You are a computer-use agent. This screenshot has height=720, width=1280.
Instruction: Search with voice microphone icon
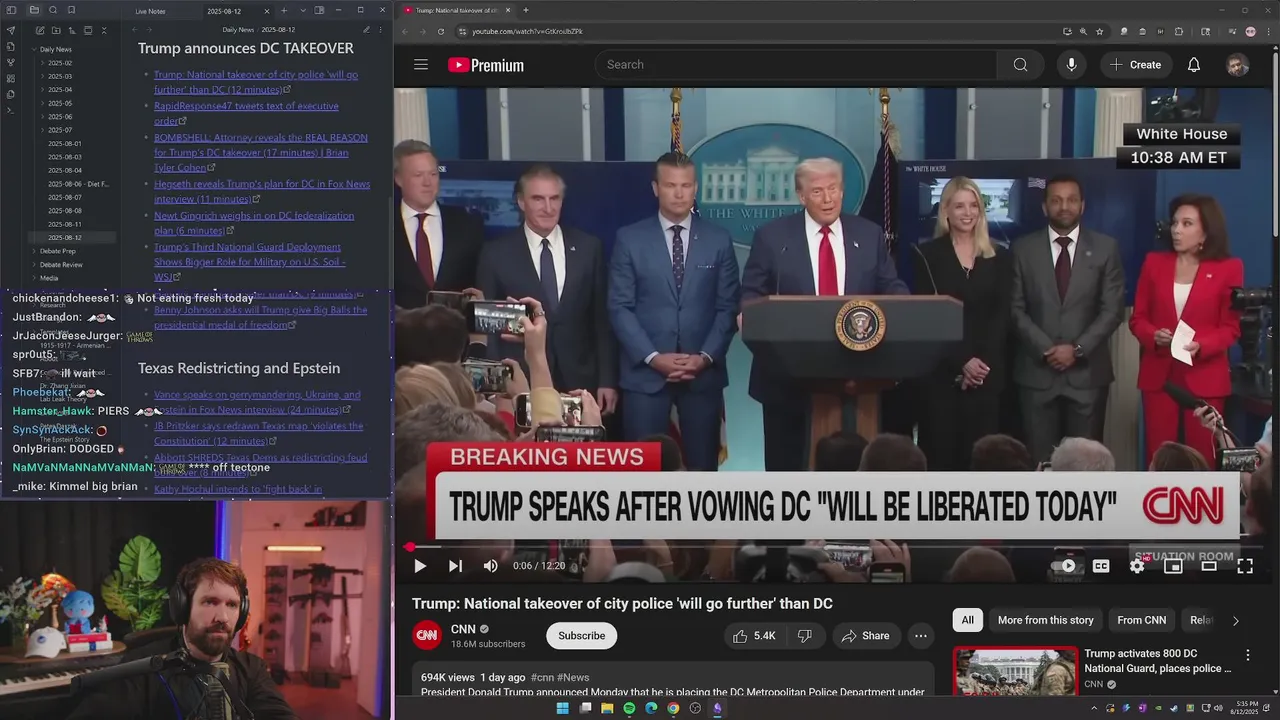1071,65
